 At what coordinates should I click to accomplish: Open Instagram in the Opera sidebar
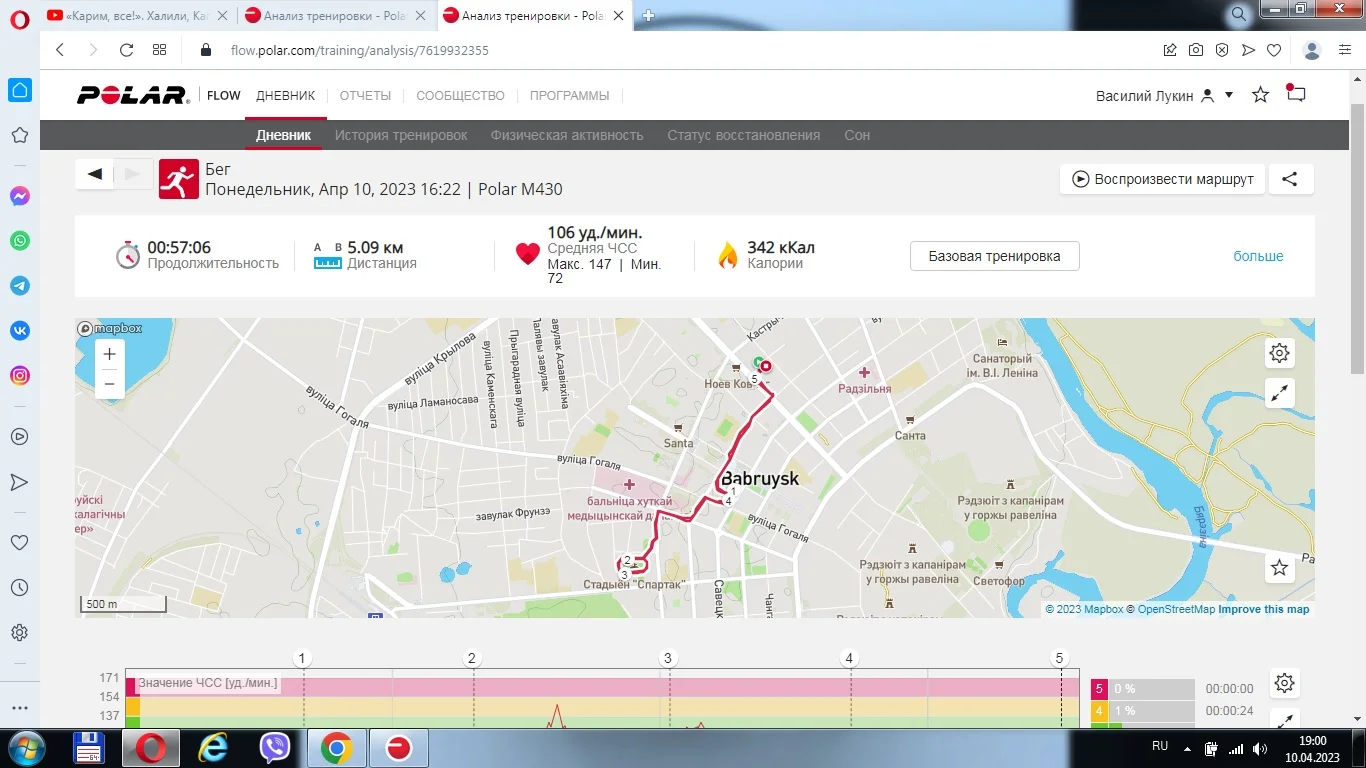20,376
